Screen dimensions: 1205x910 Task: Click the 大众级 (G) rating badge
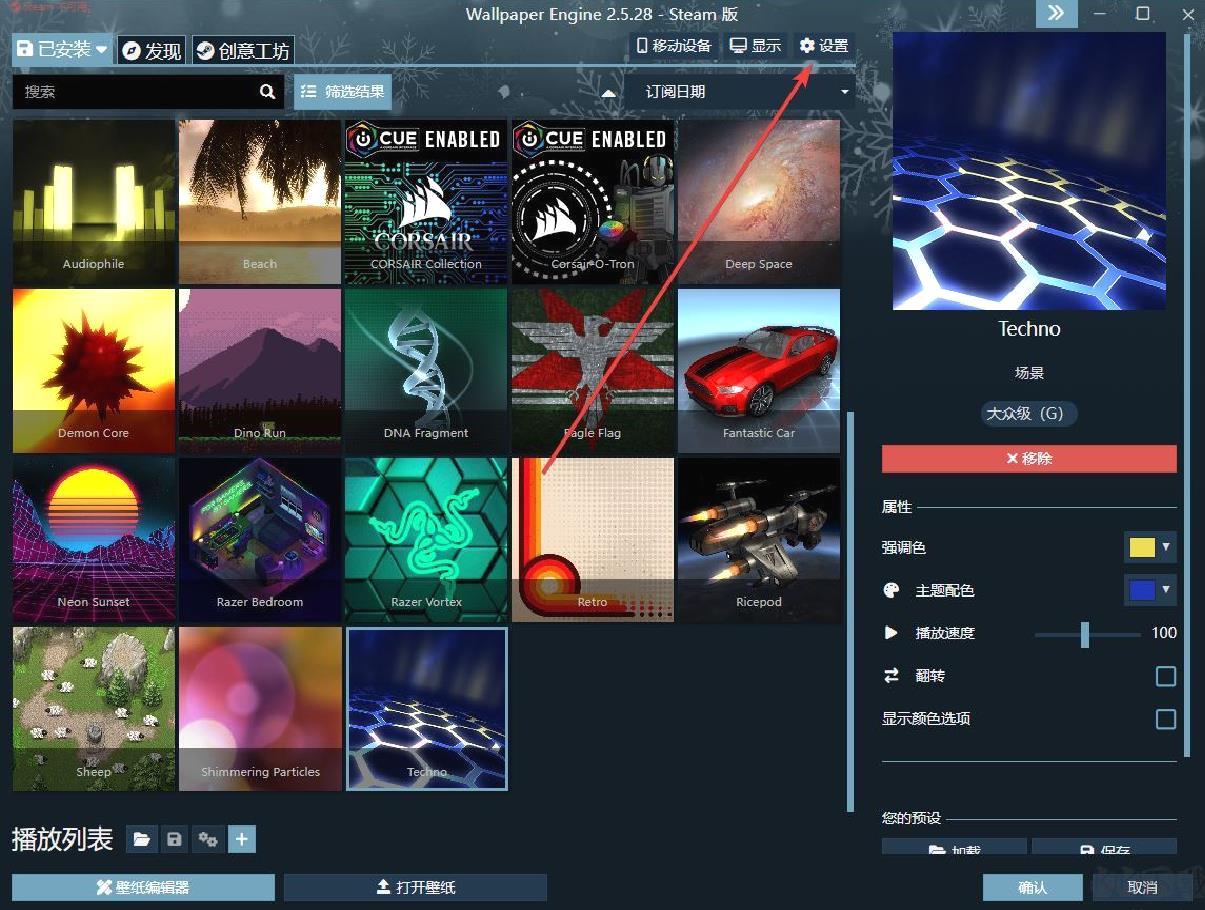click(x=1029, y=413)
